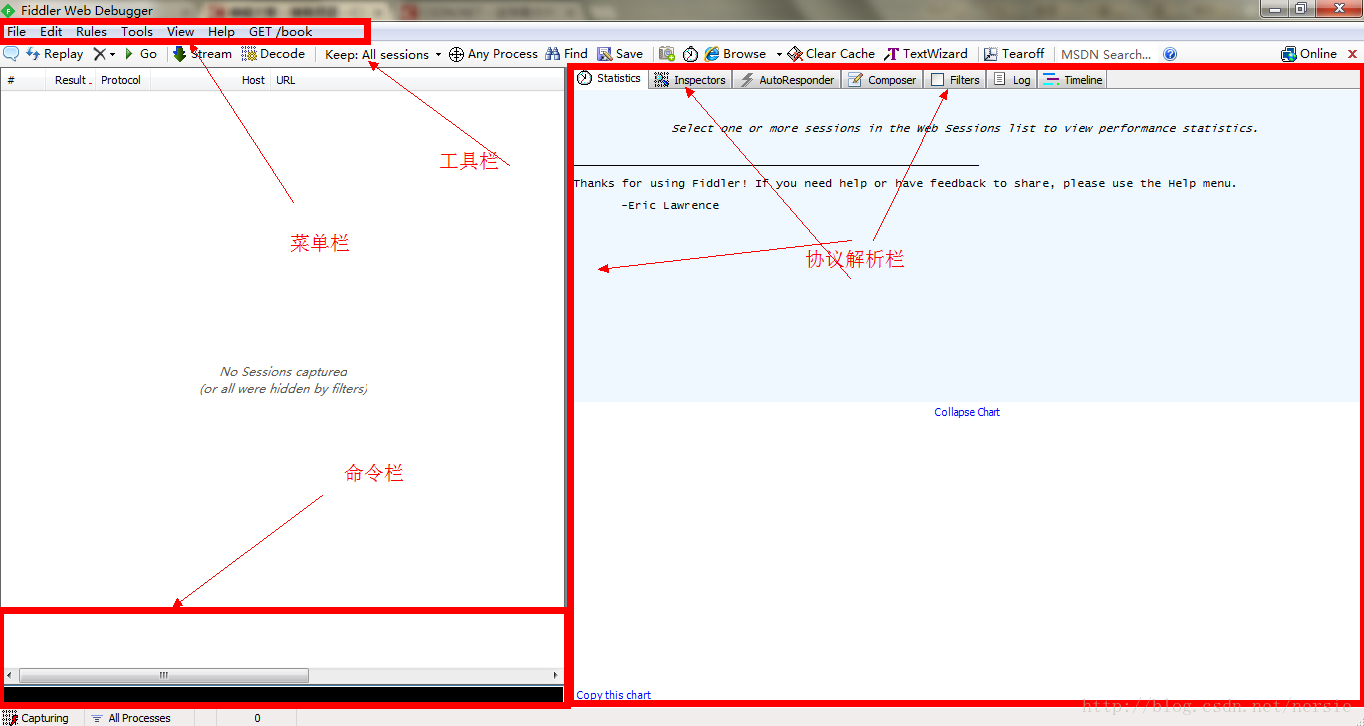Click the comment balloon icon in toolbar
1364x726 pixels.
pos(11,54)
